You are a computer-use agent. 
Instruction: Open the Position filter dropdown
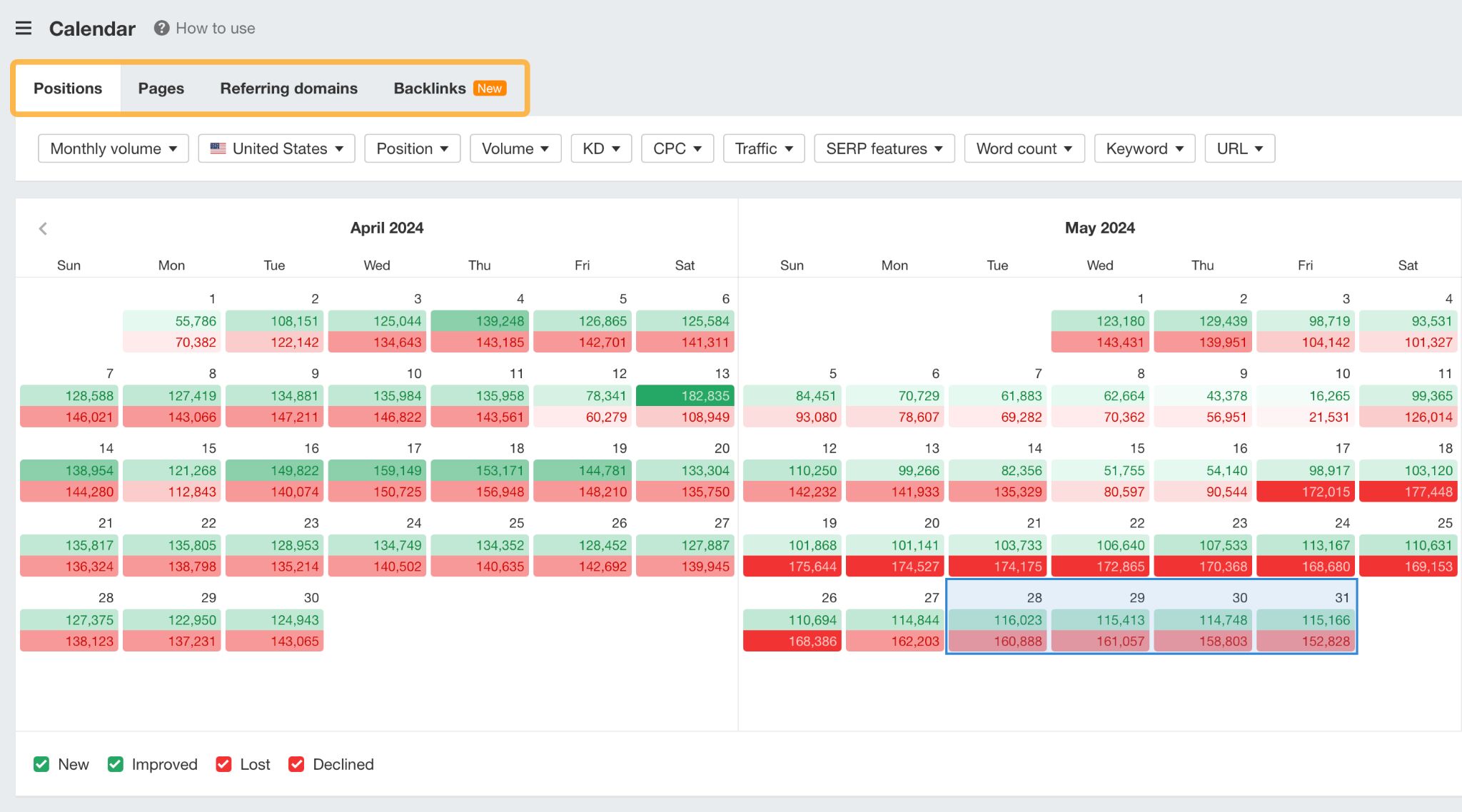click(x=412, y=148)
